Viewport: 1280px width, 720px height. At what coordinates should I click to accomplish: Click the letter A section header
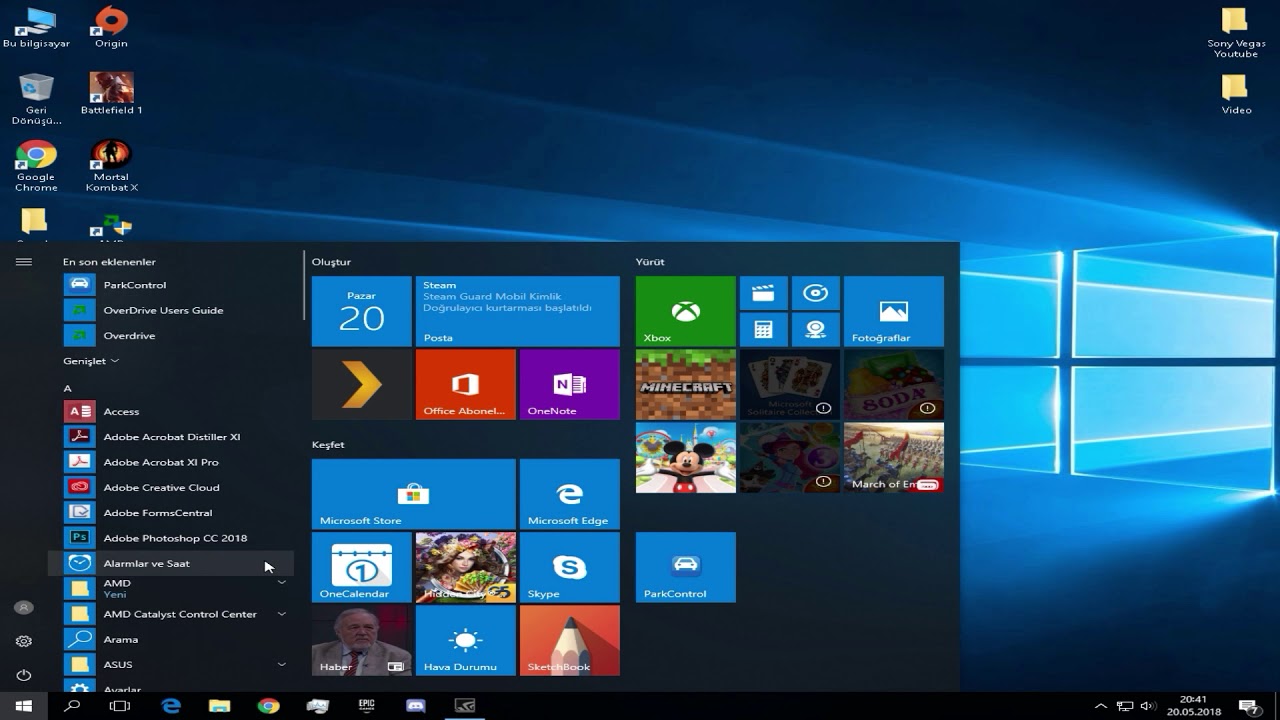(x=67, y=388)
